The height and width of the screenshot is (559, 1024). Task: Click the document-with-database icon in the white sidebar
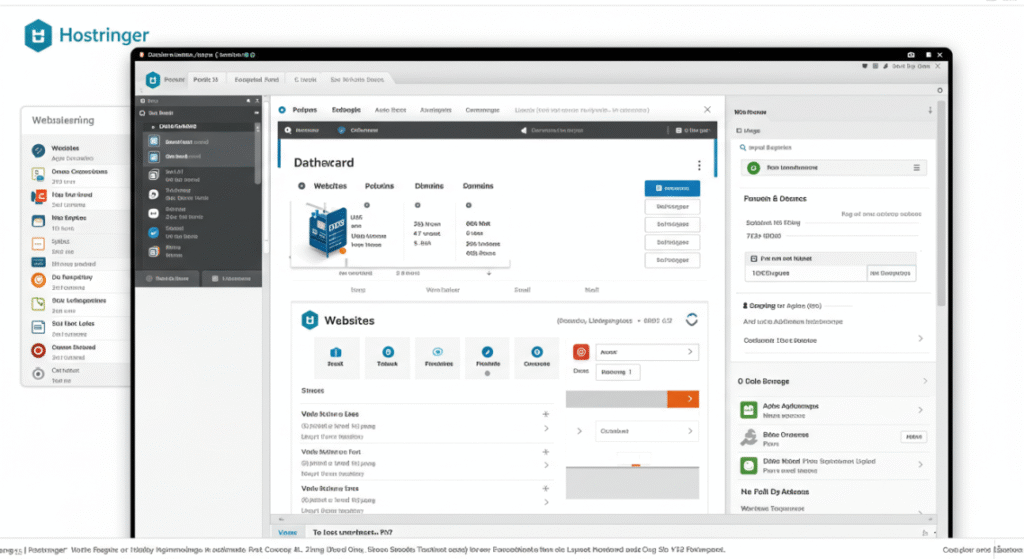coord(39,174)
